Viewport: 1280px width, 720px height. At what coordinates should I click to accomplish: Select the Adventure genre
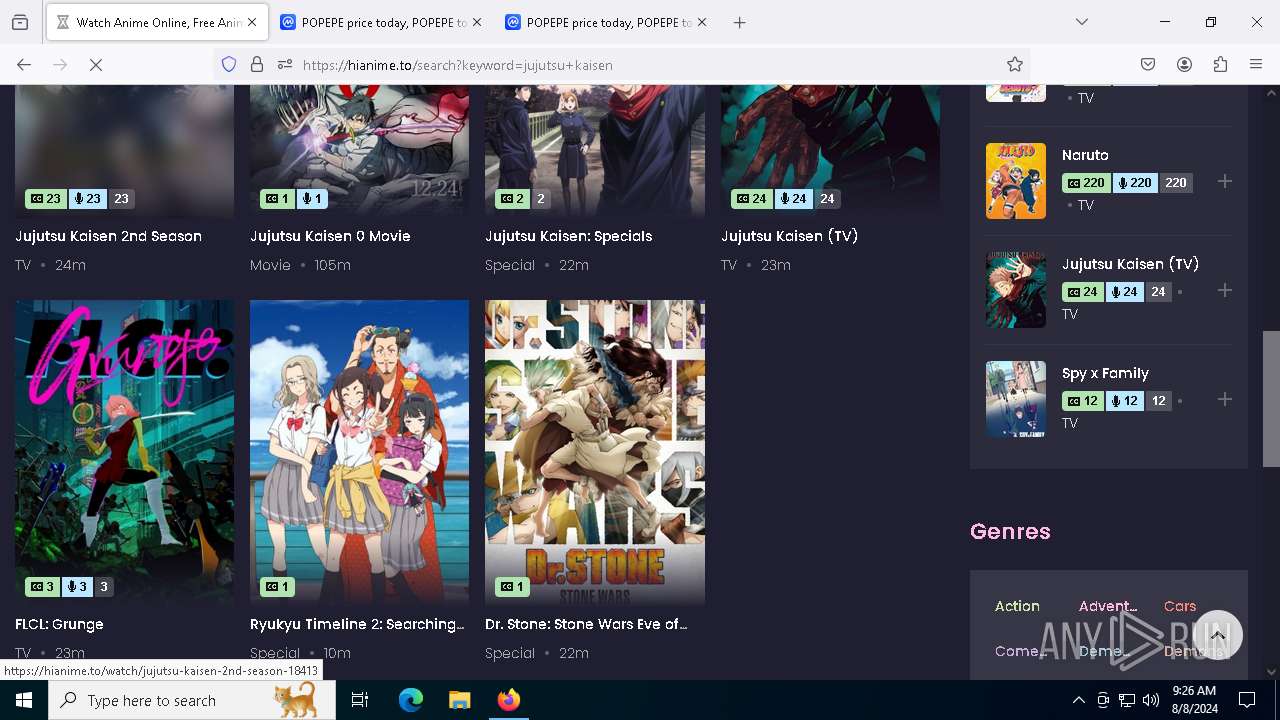1107,606
